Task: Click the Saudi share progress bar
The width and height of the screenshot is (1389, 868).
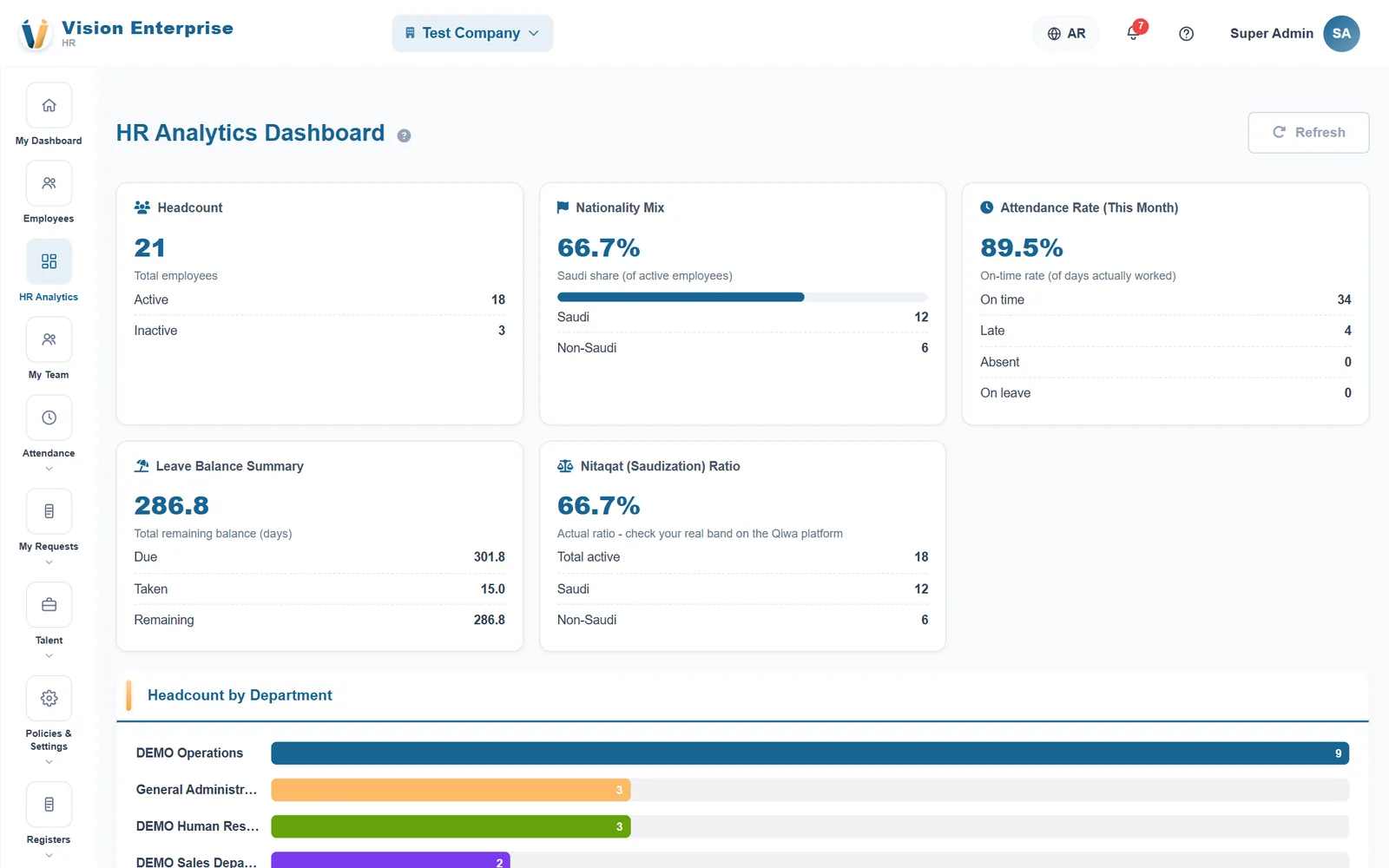Action: click(x=742, y=297)
